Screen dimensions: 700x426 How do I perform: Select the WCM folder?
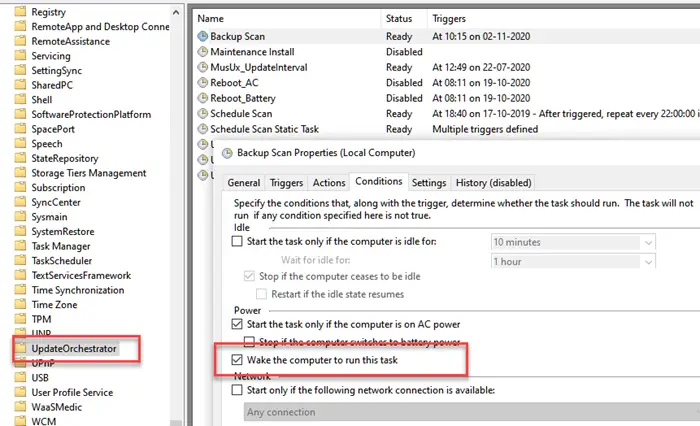[x=43, y=421]
